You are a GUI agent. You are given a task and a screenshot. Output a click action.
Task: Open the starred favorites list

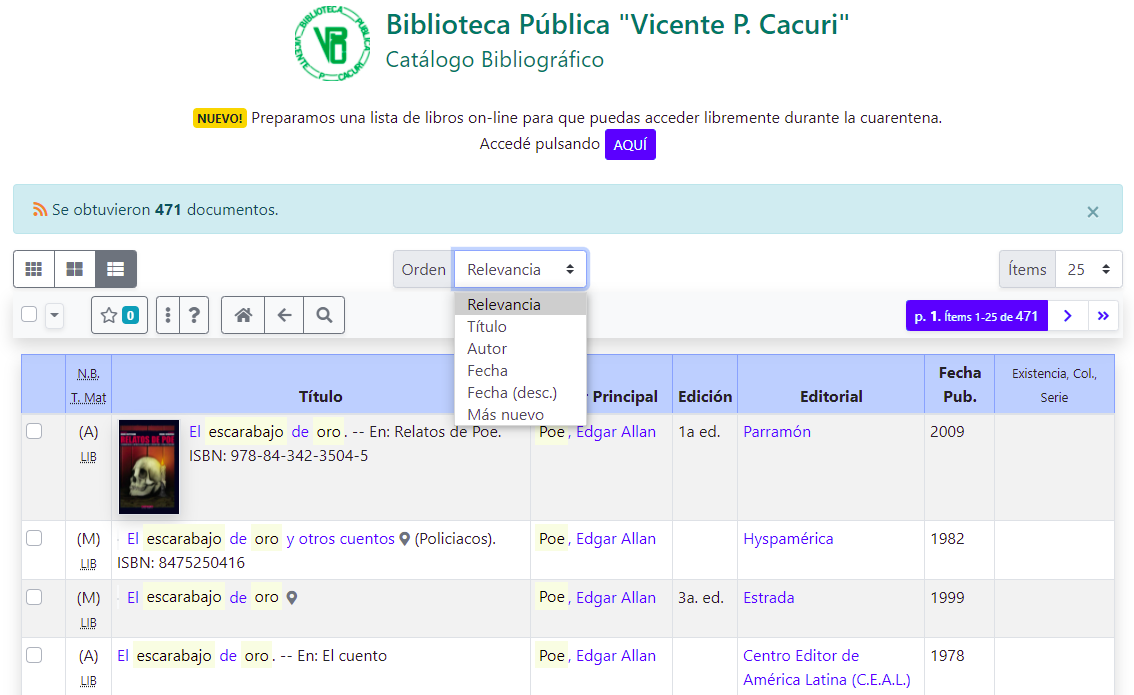point(119,315)
